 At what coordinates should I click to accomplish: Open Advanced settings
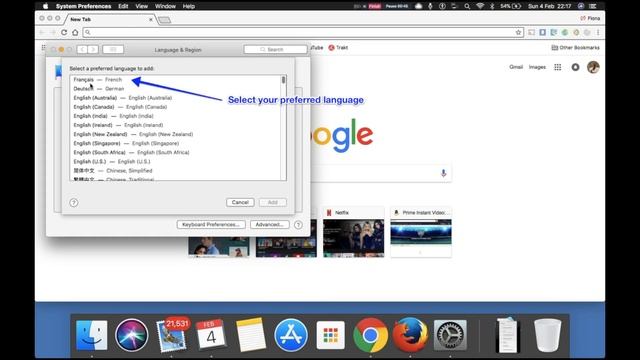tap(269, 224)
